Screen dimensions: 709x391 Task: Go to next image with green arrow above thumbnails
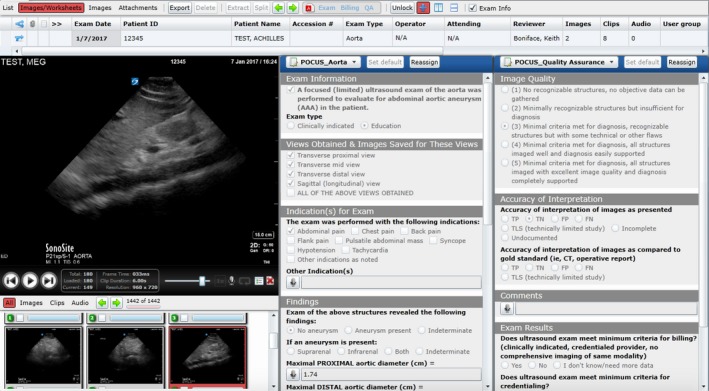point(116,302)
